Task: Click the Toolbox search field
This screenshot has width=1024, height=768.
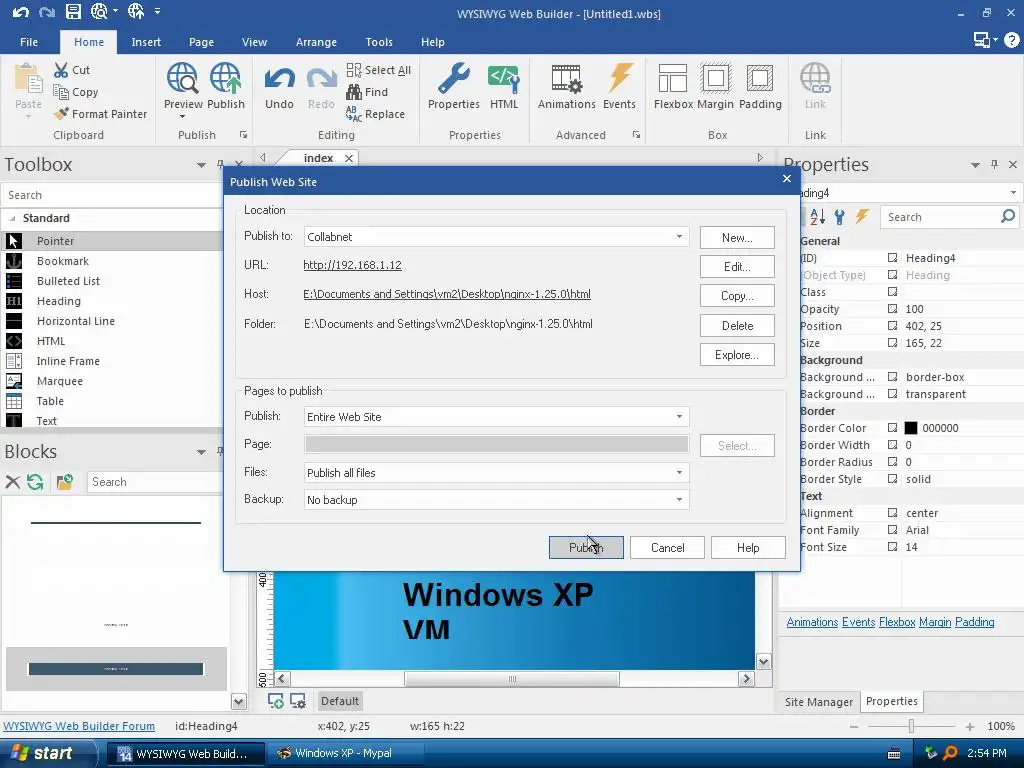Action: coord(112,195)
